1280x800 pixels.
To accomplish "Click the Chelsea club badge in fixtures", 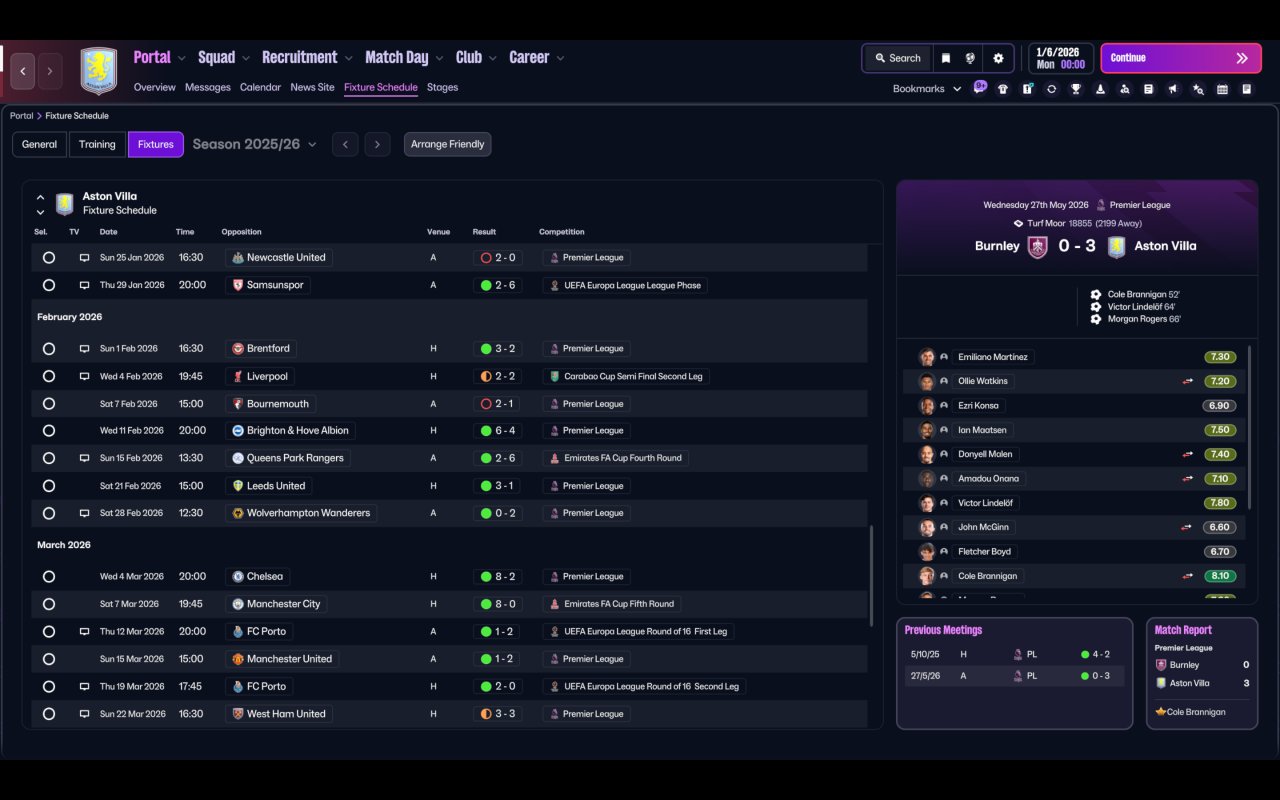I will click(x=238, y=576).
